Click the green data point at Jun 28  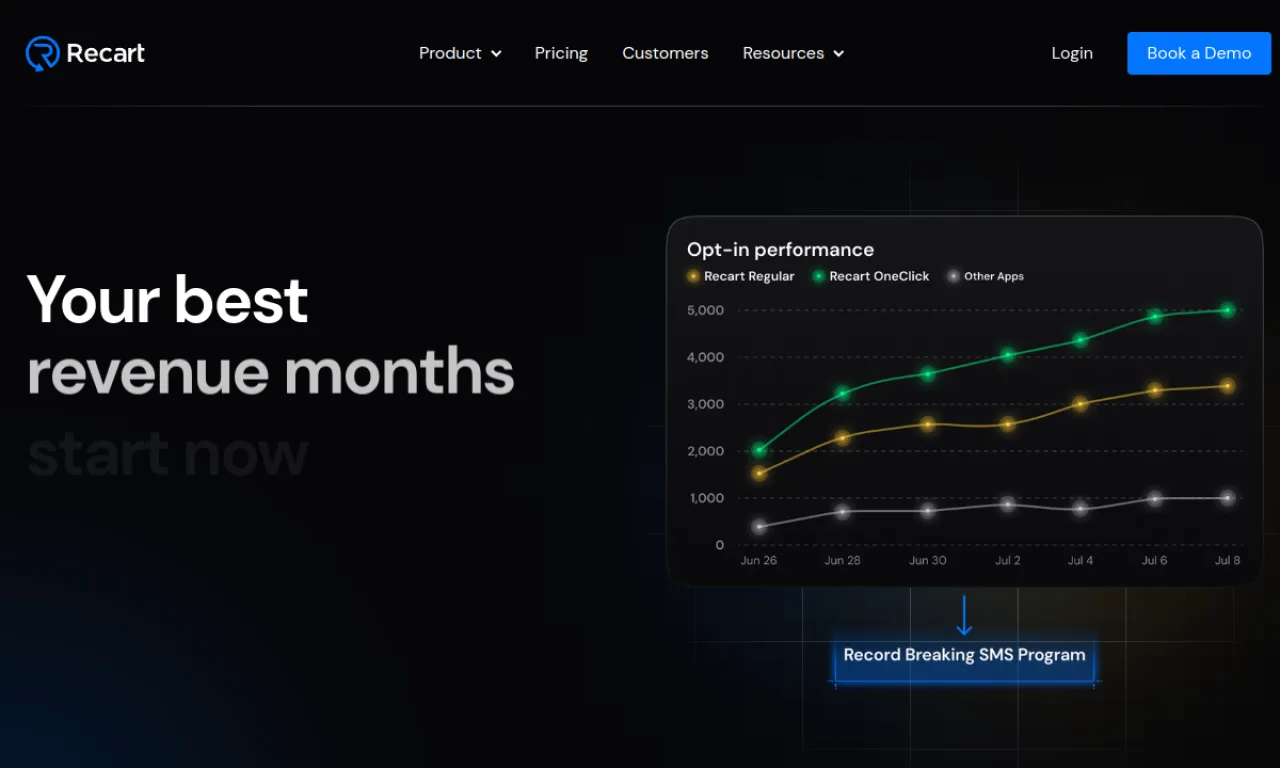(x=842, y=393)
